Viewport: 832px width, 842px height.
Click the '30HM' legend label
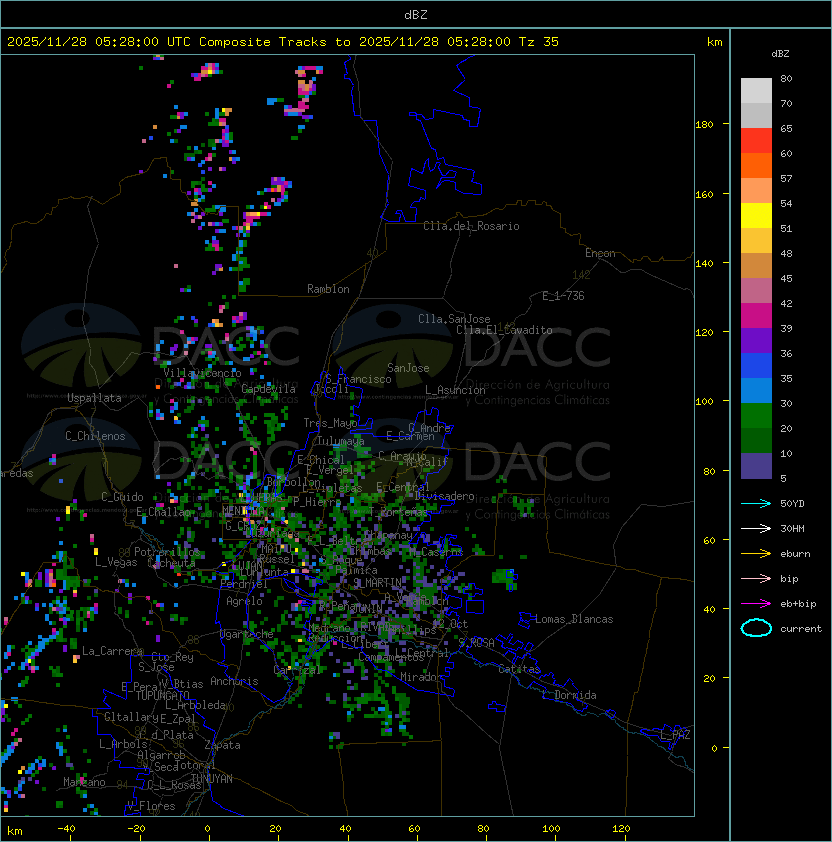click(792, 529)
